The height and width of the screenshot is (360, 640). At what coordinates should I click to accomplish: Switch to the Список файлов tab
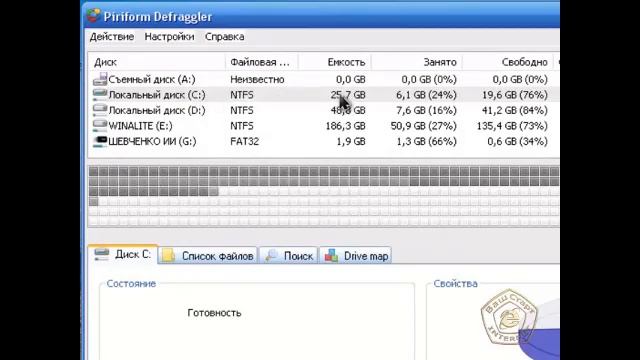(208, 256)
